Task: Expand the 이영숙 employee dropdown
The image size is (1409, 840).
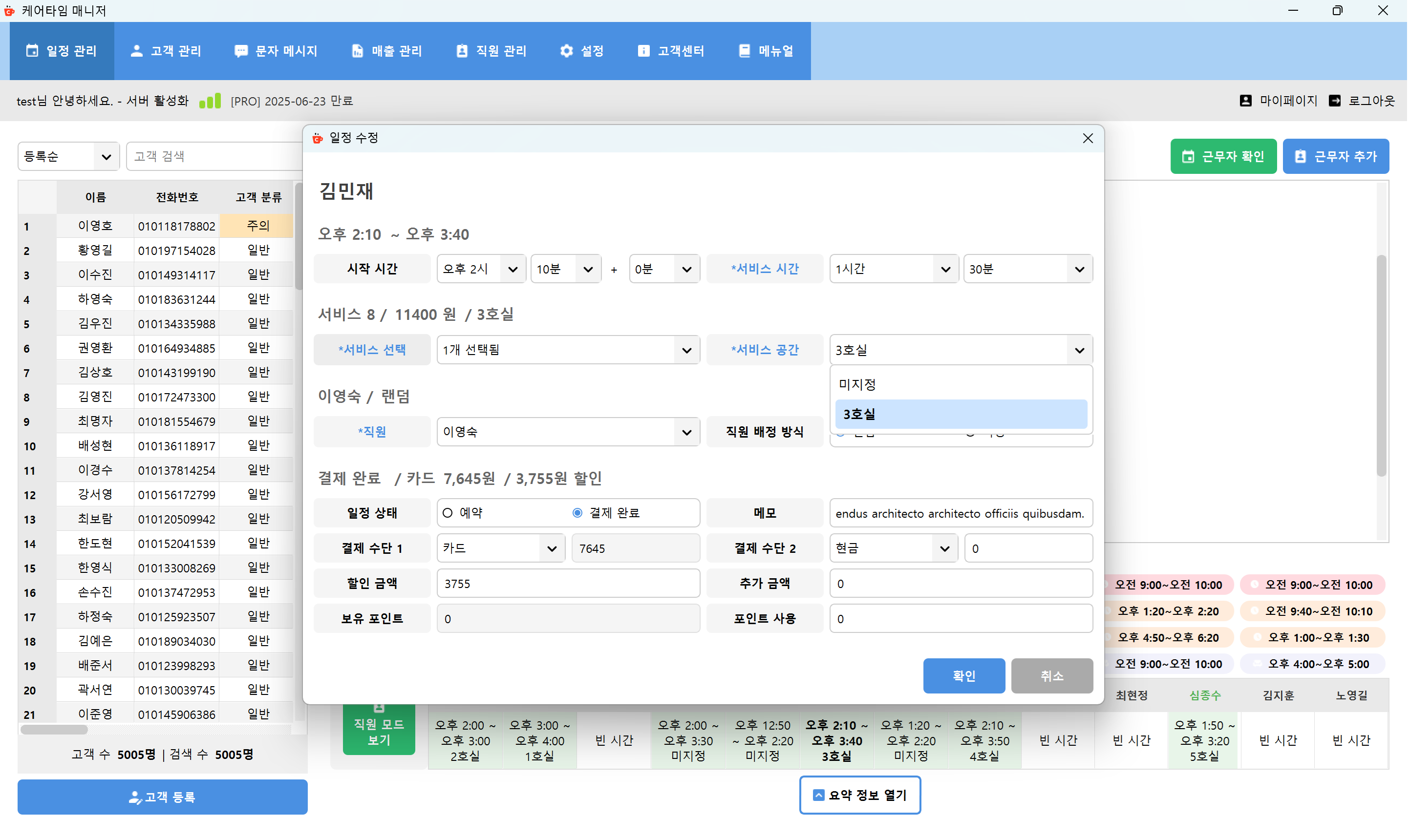Action: coord(567,431)
